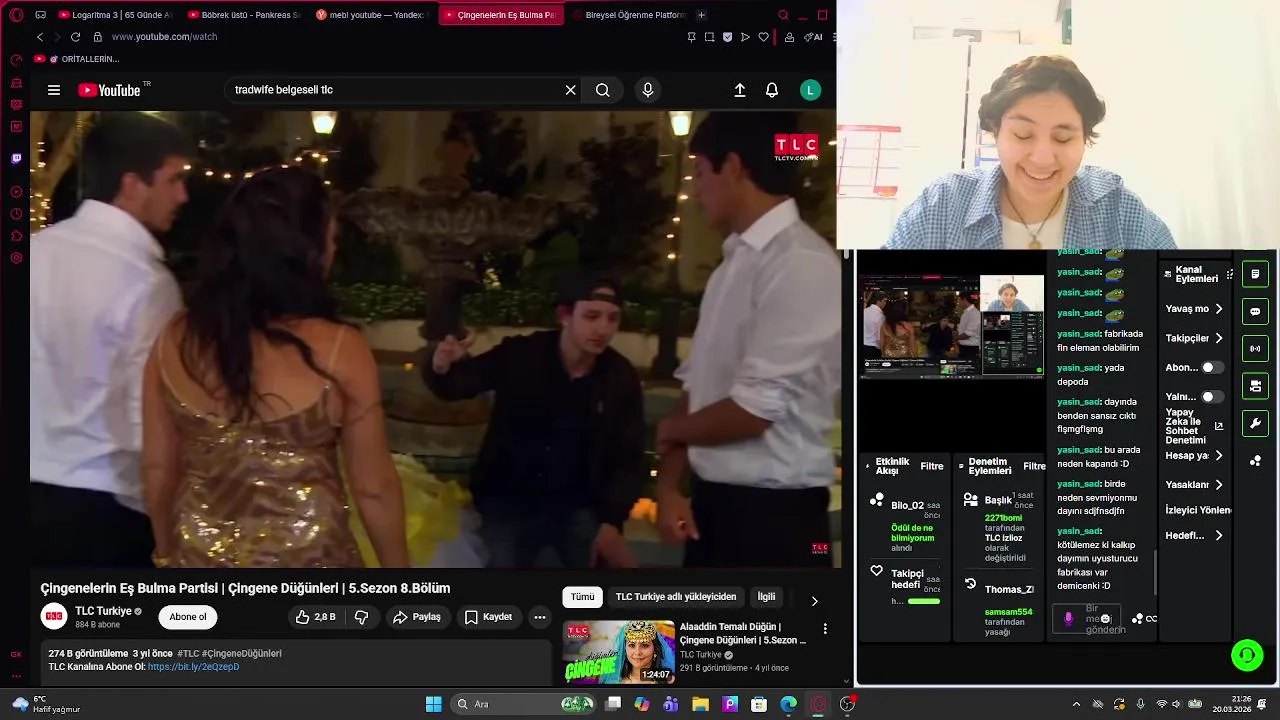Open the YouTube upload/create icon
This screenshot has height=720, width=1280.
740,90
